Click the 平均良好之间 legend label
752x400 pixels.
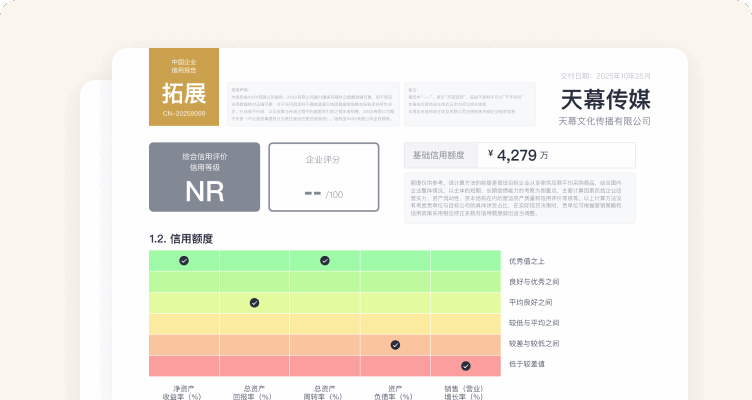click(531, 302)
